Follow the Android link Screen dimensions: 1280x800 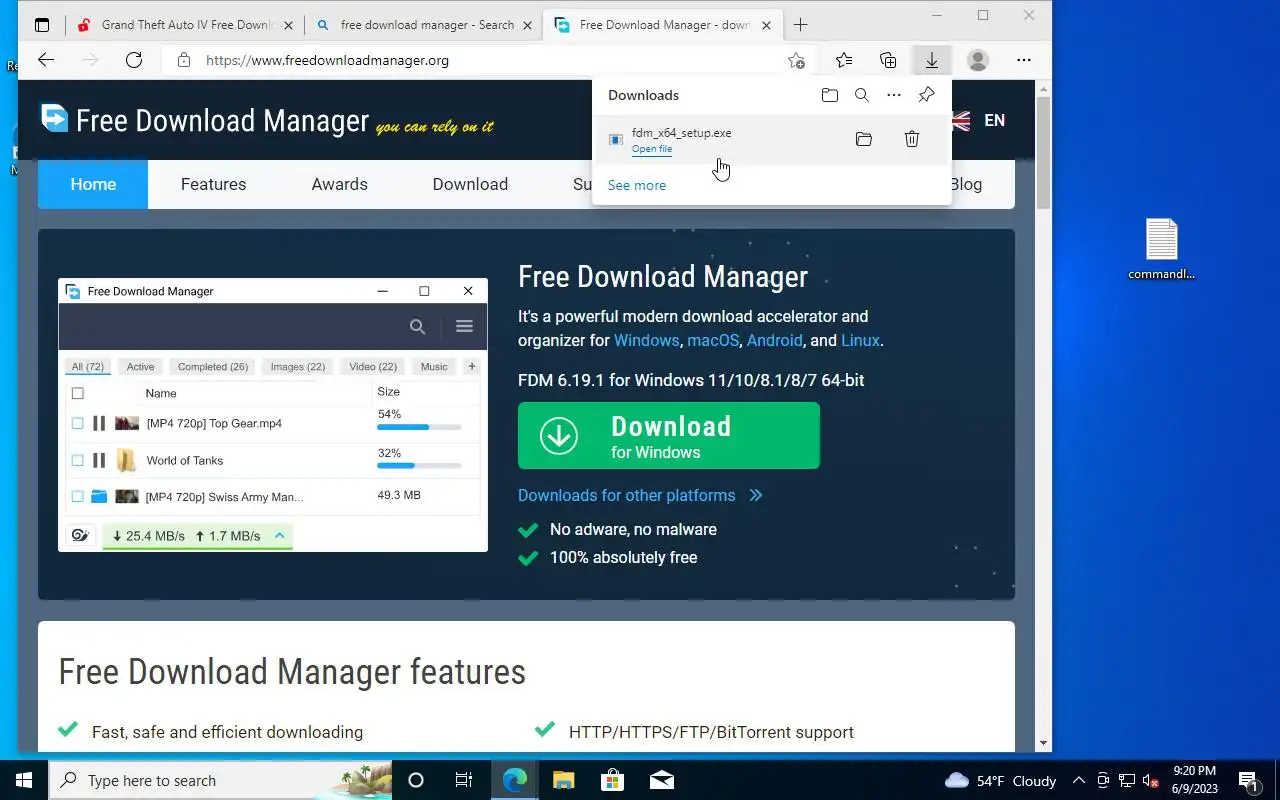[775, 340]
